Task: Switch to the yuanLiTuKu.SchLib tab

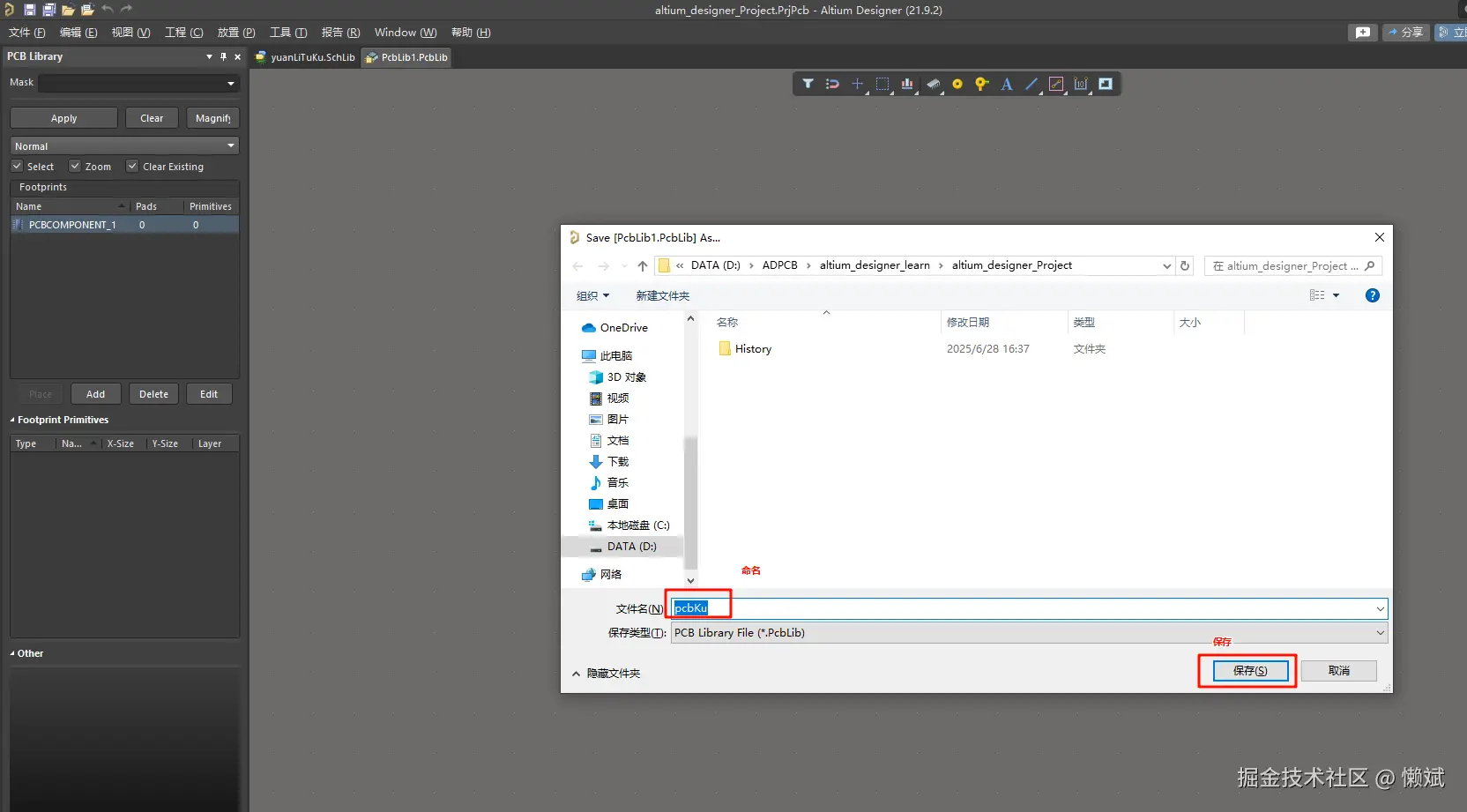Action: [x=305, y=57]
